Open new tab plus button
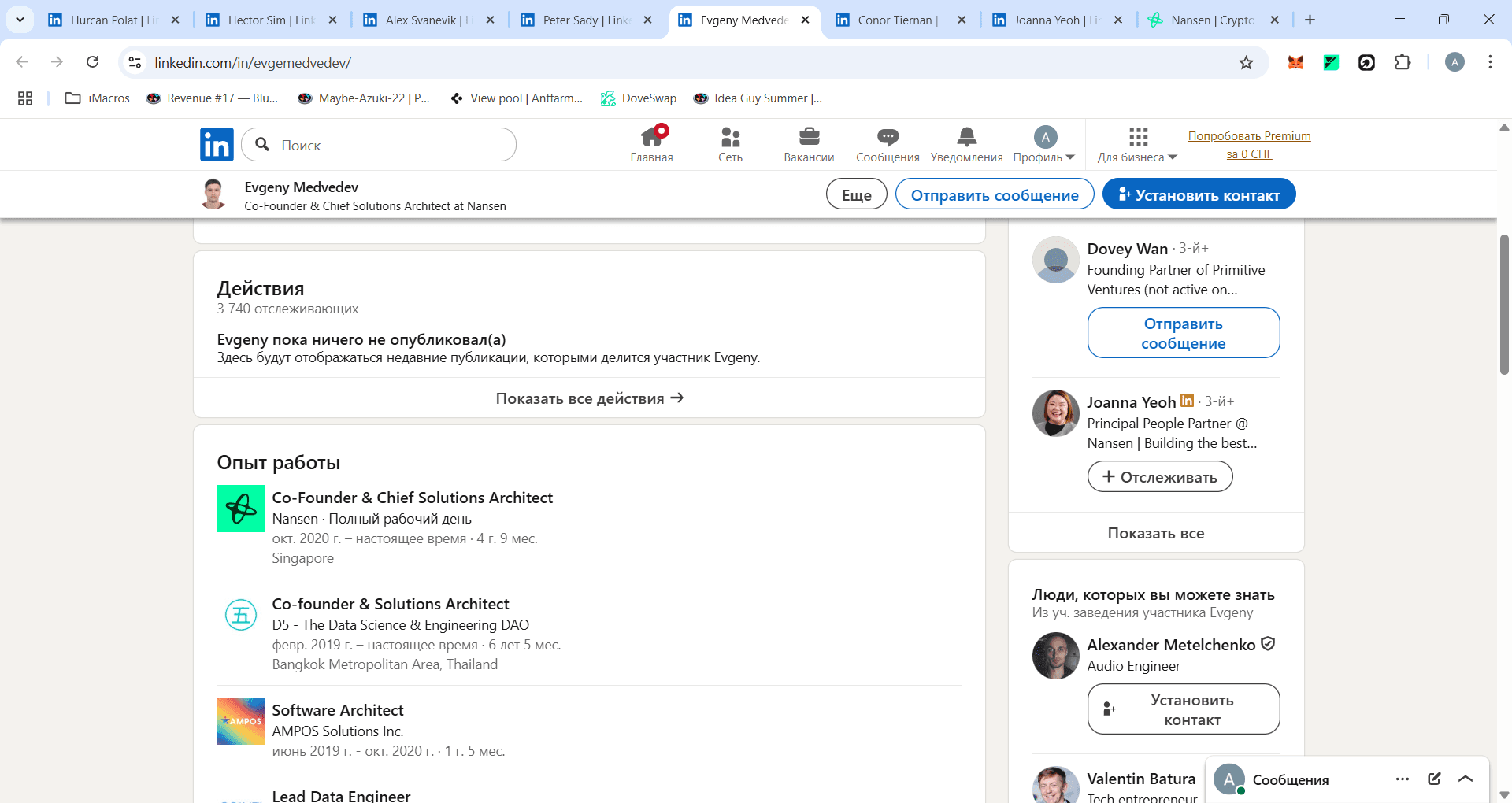Screen dimensions: 1512x803 pyautogui.click(x=1310, y=20)
